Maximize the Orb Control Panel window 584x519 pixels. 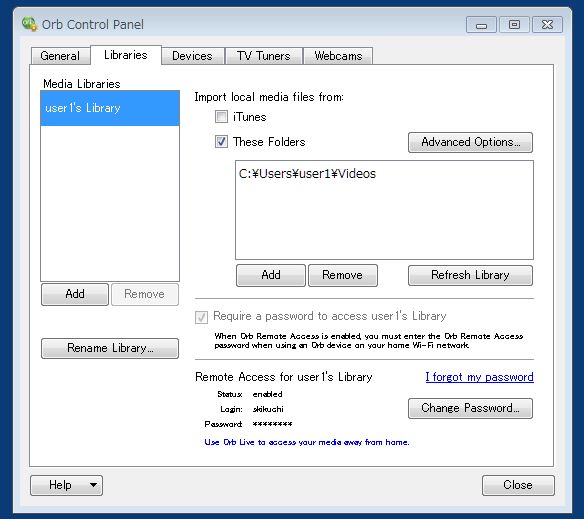pyautogui.click(x=514, y=25)
